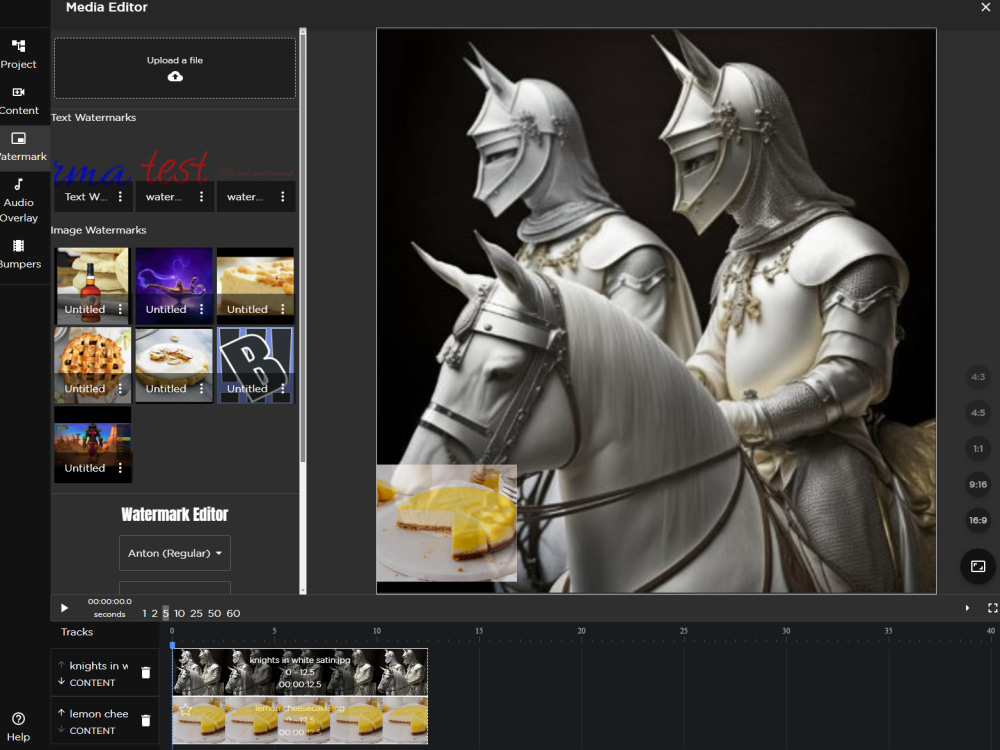Click the watermark panel scrollbar
The image size is (1000, 750).
click(x=303, y=249)
